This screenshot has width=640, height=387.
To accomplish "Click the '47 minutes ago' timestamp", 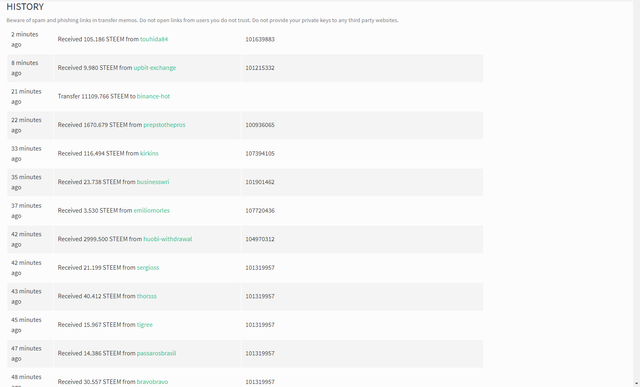I will pos(26,354).
